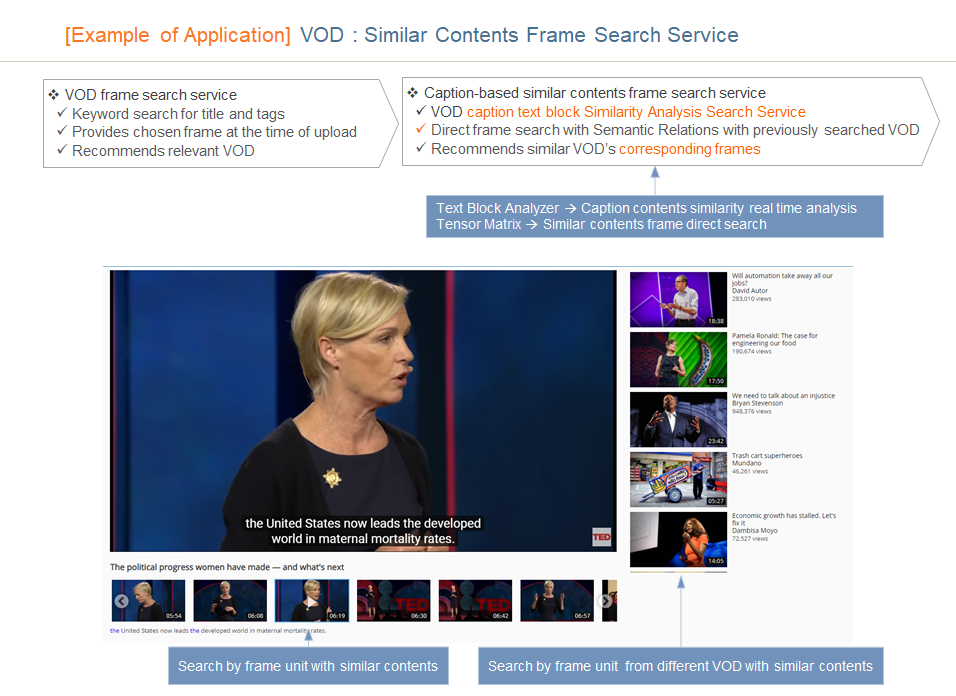
Task: Click '948,376 views' under Bryan Stevenson
Action: pos(752,411)
